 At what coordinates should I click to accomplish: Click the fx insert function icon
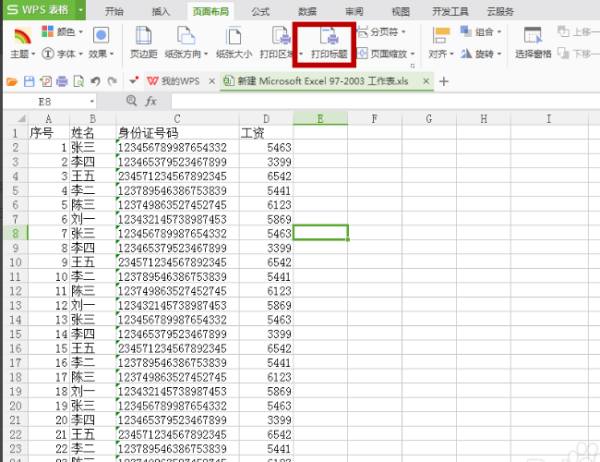[x=151, y=101]
